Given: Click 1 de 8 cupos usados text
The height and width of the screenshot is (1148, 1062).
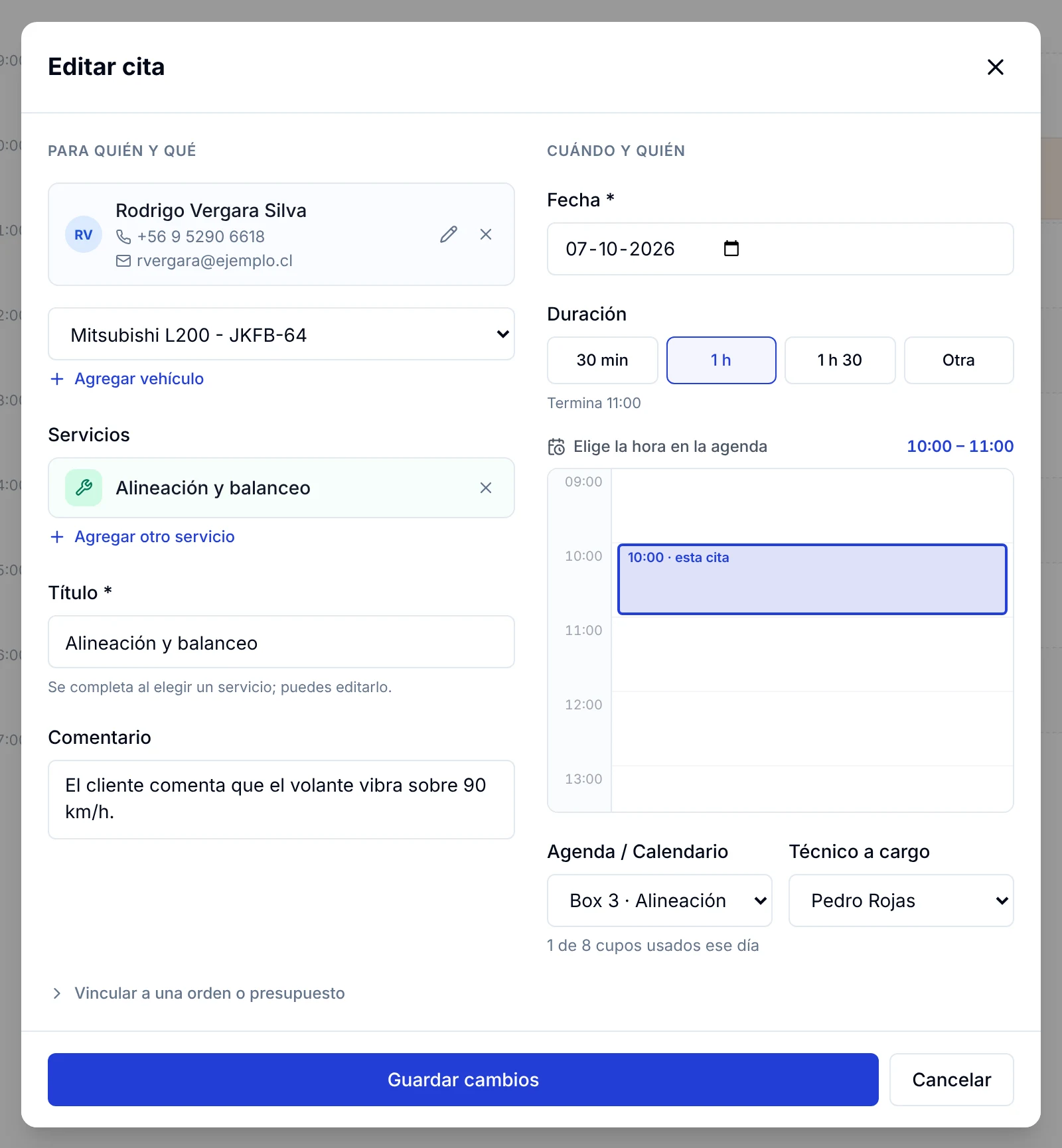Looking at the screenshot, I should point(653,946).
